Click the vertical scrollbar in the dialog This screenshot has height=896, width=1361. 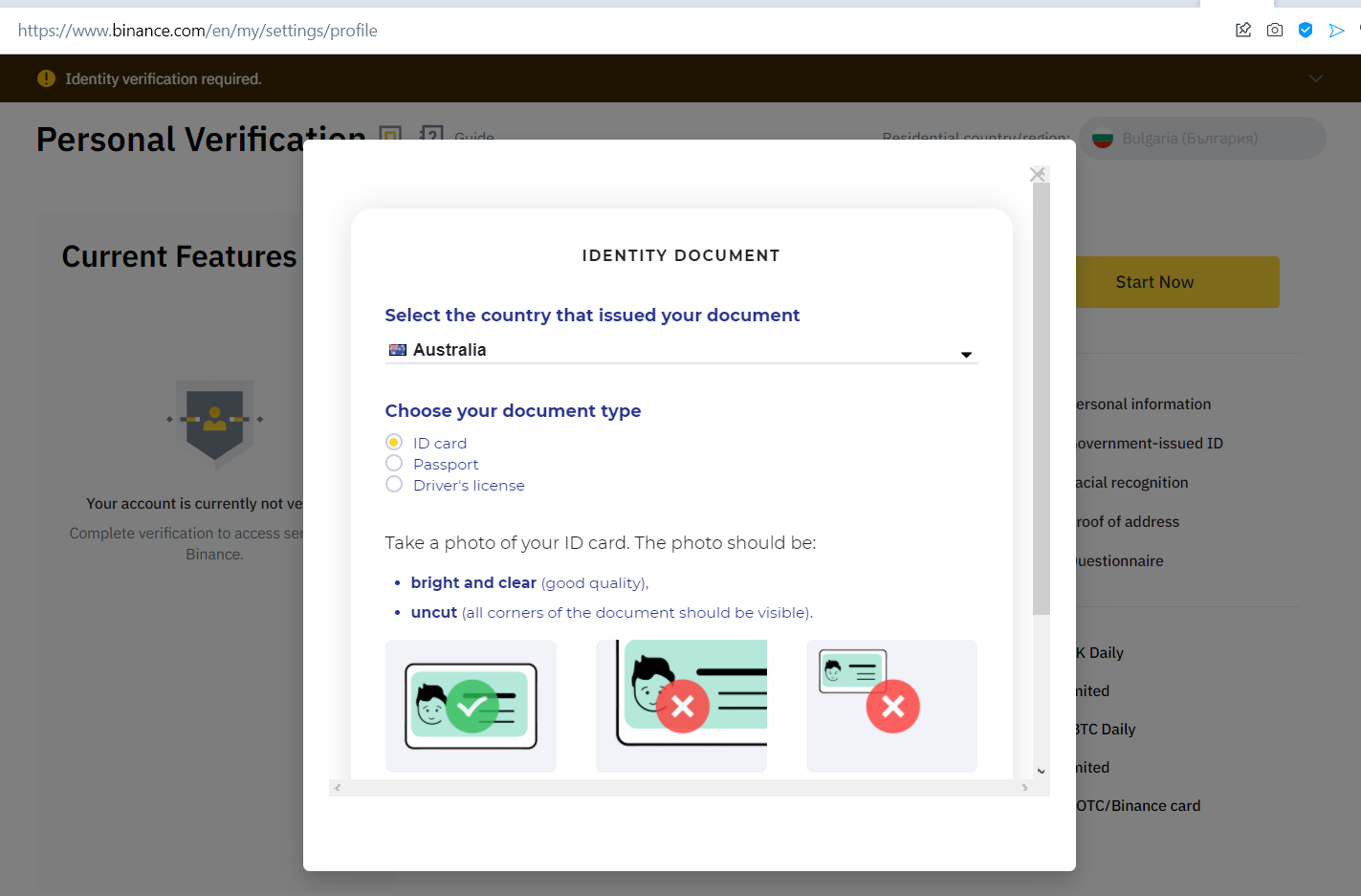1042,399
